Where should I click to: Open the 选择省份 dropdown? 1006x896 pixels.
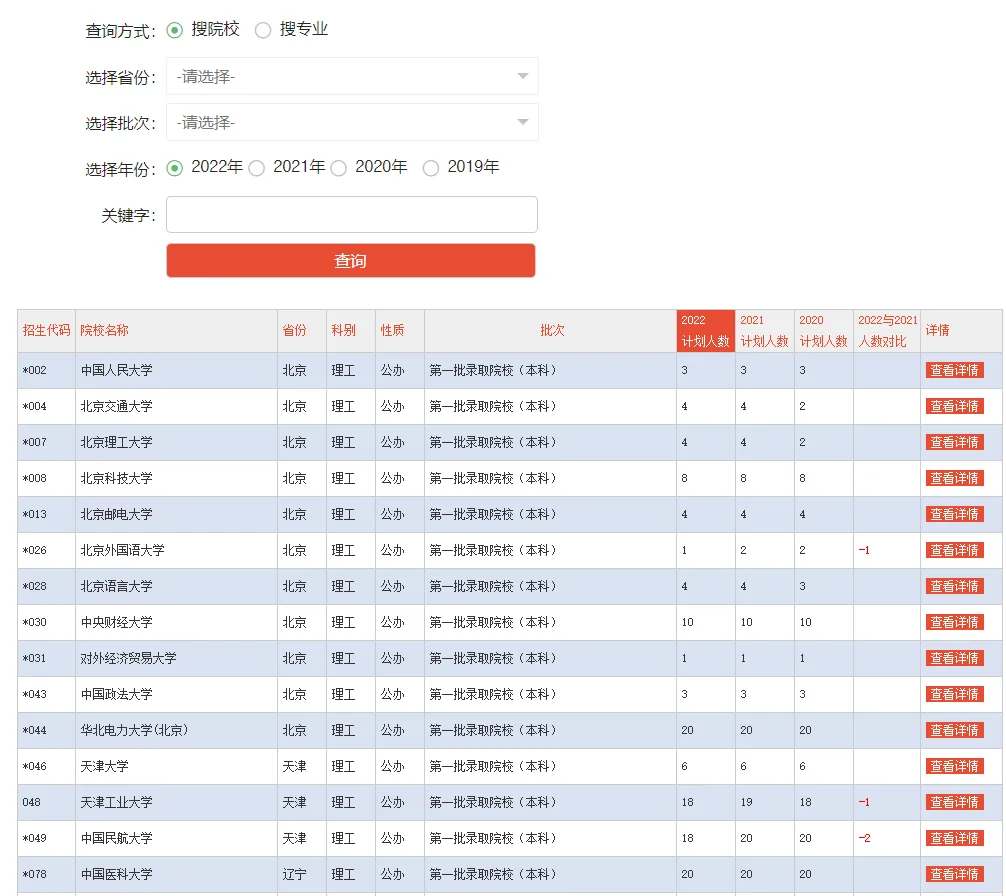tap(352, 76)
